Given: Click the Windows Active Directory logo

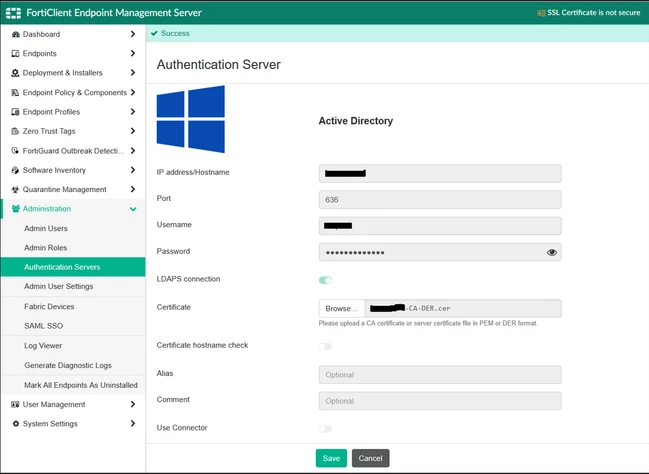Looking at the screenshot, I should (x=191, y=119).
